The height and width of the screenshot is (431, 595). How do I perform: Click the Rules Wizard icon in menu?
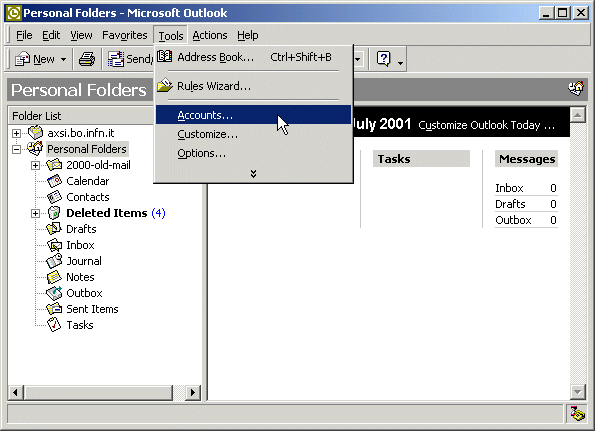coord(165,85)
